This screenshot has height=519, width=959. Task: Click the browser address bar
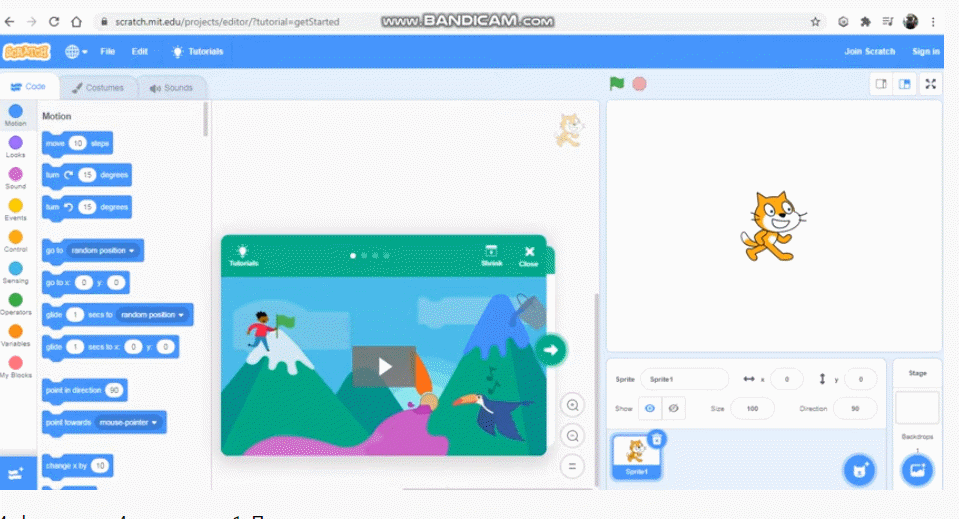point(459,21)
